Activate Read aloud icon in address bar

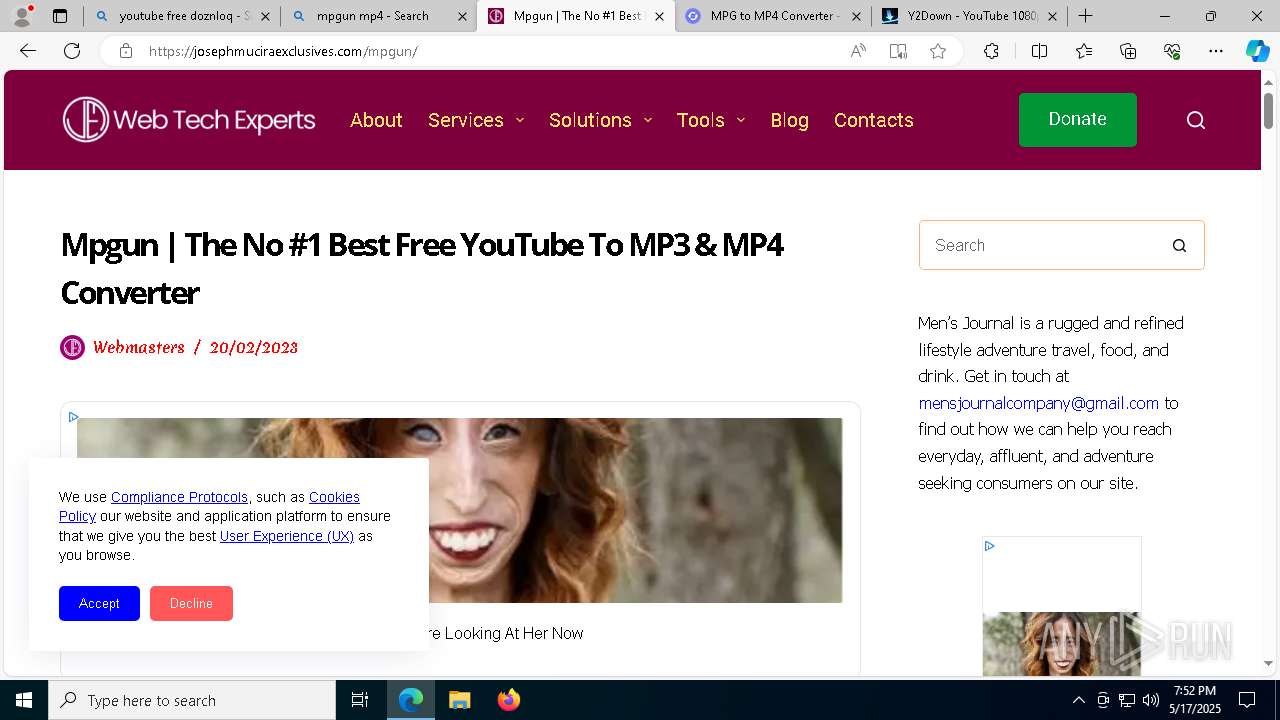(858, 51)
